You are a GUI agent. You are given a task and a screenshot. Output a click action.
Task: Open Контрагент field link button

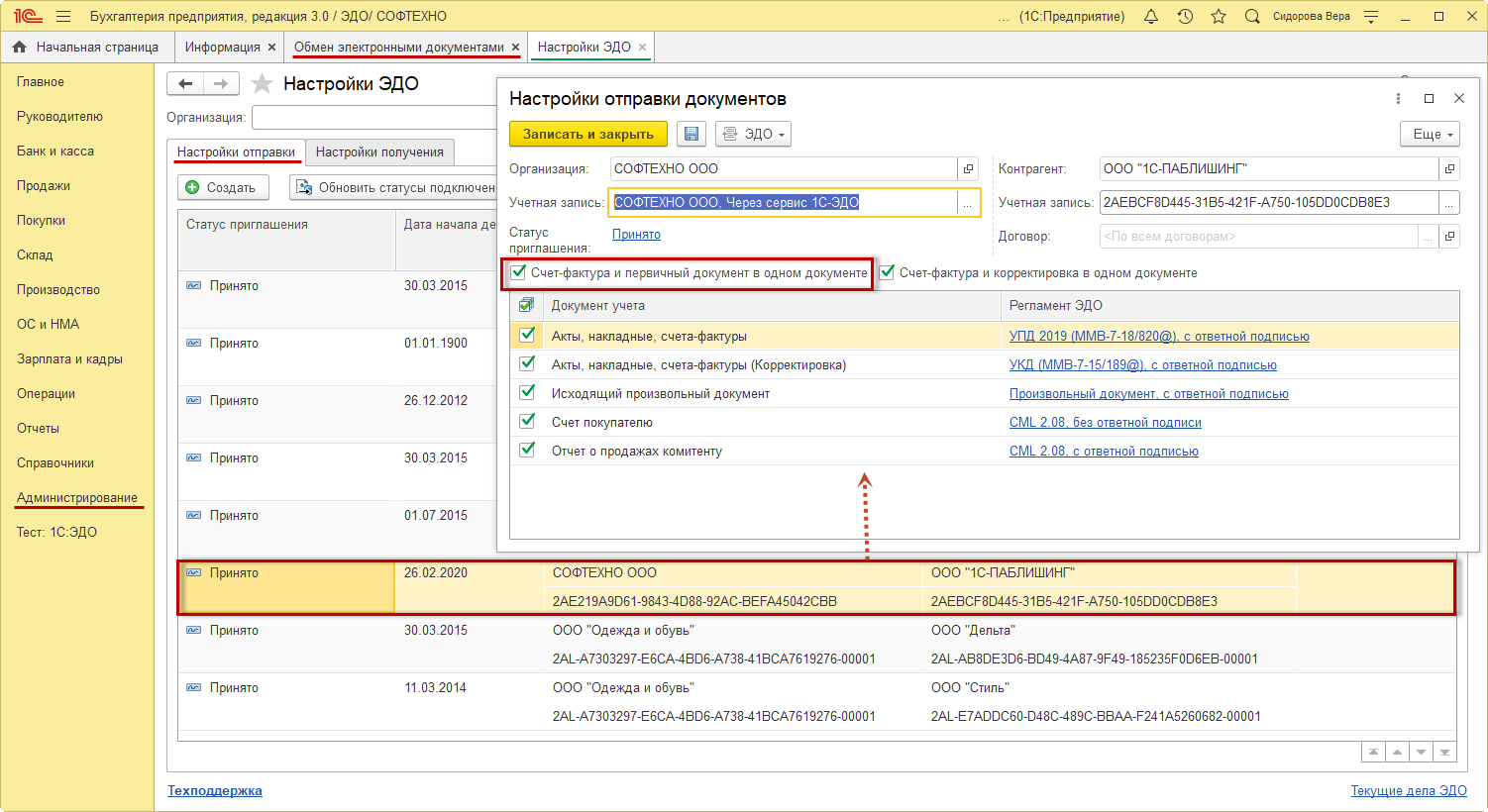click(1449, 169)
